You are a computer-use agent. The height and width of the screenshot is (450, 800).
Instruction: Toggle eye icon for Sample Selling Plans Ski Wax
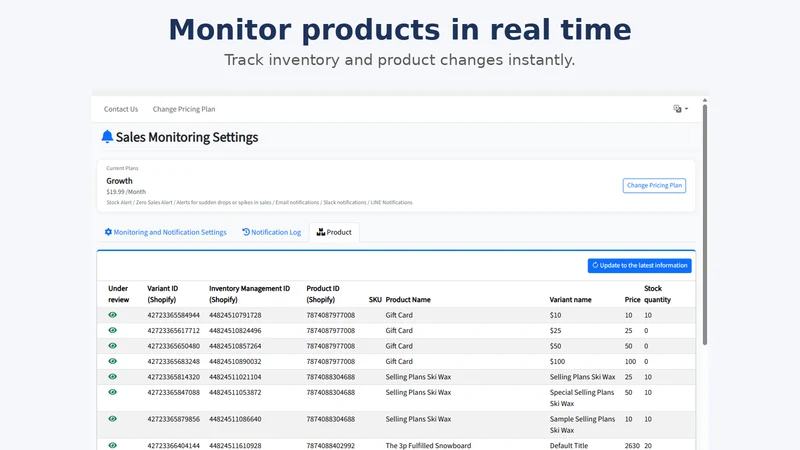pyautogui.click(x=113, y=419)
